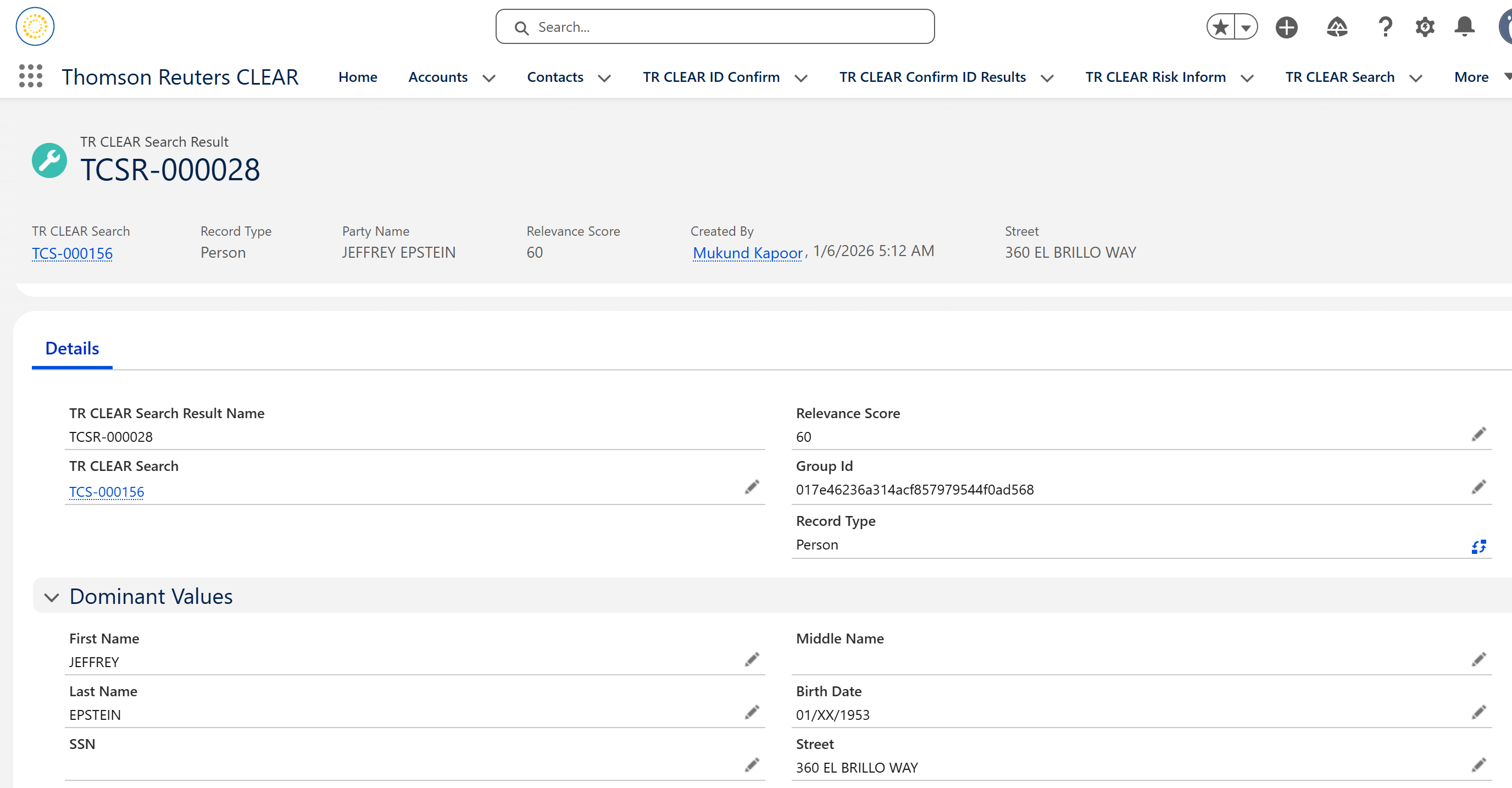
Task: Open the TR CLEAR Risk Inform tab
Action: (x=1155, y=77)
